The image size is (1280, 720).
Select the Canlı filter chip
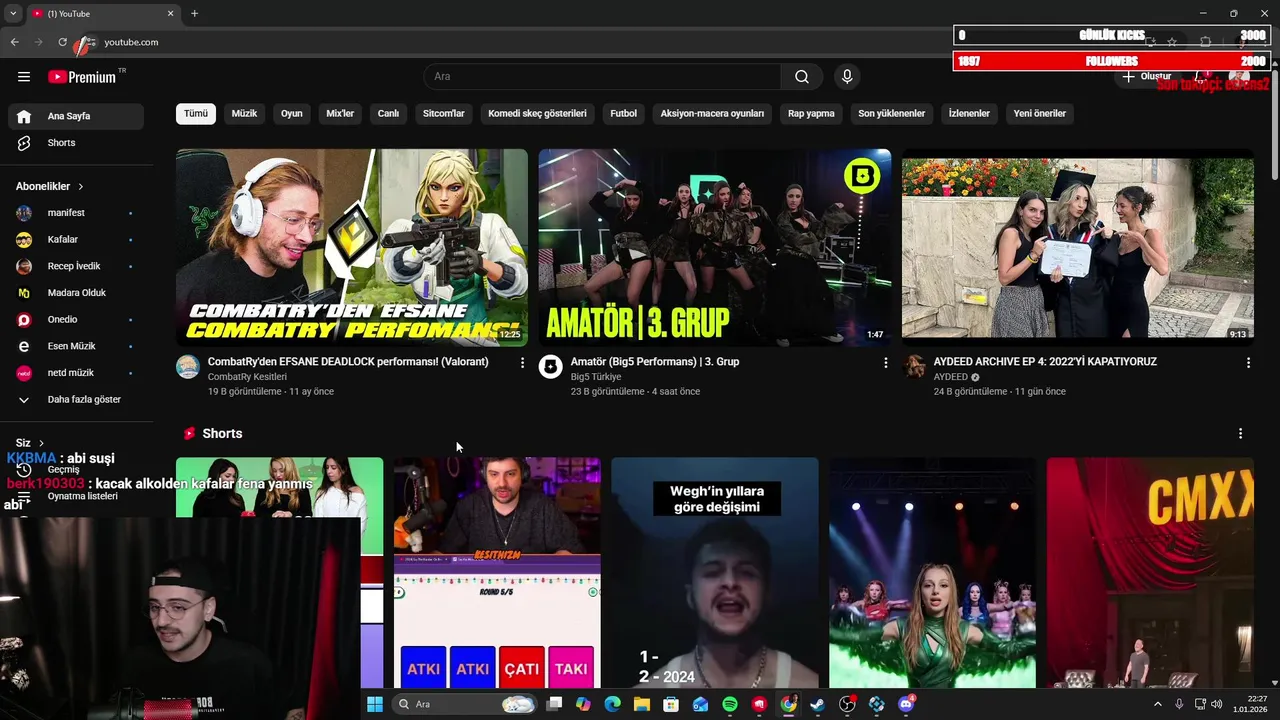point(388,113)
